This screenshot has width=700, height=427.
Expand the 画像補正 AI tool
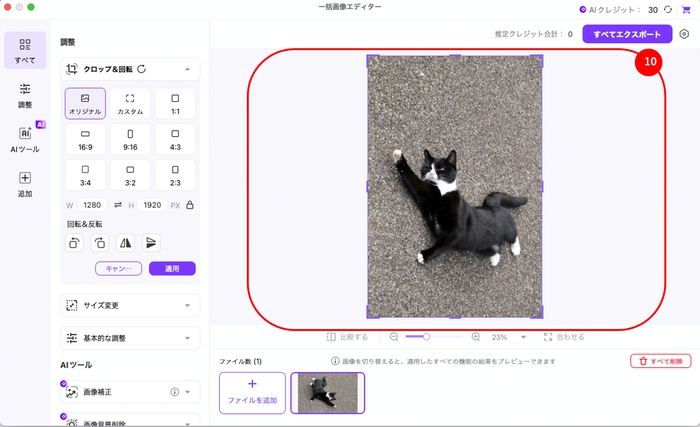point(188,392)
